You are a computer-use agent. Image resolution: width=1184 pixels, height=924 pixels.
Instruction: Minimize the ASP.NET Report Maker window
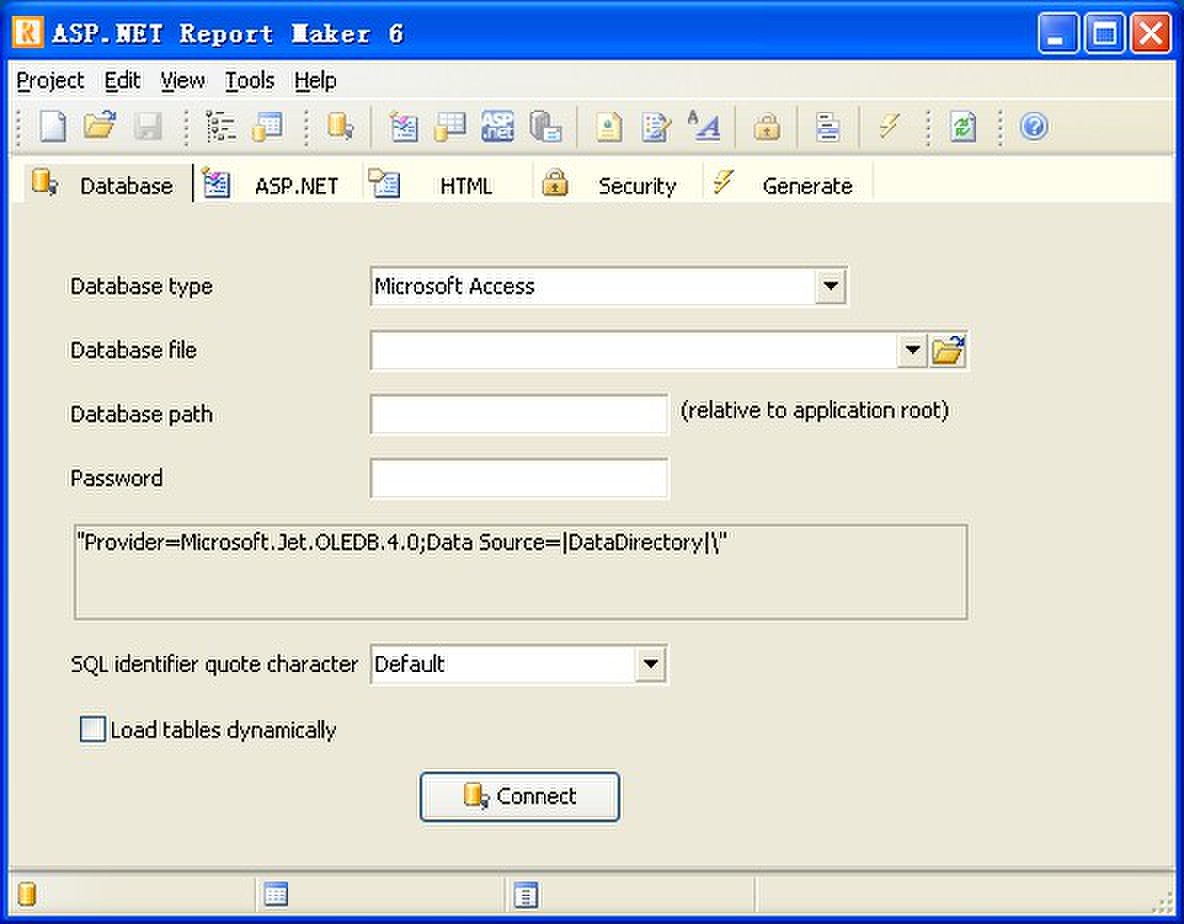click(1057, 34)
